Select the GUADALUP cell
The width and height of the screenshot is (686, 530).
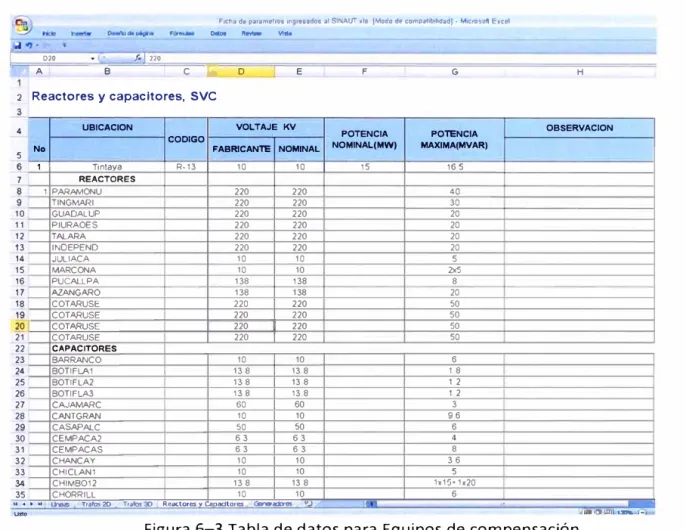(107, 214)
